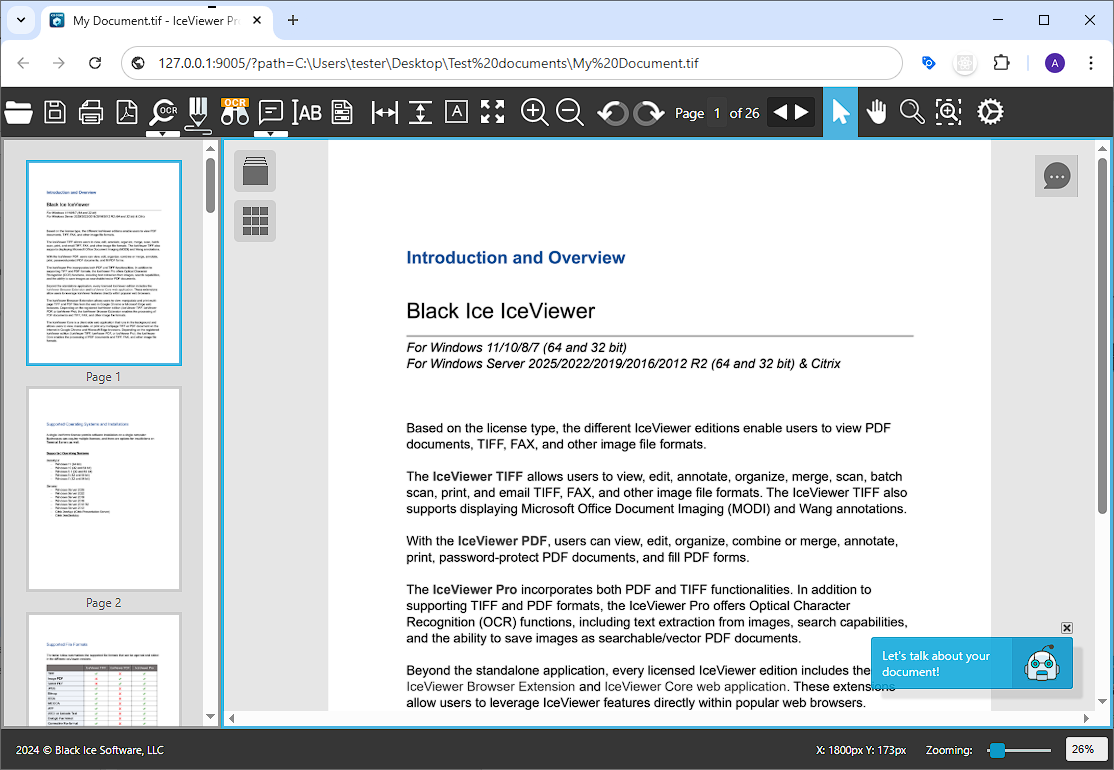Select the magnifier glass tool
Screen dimensions: 1114x770
[912, 112]
